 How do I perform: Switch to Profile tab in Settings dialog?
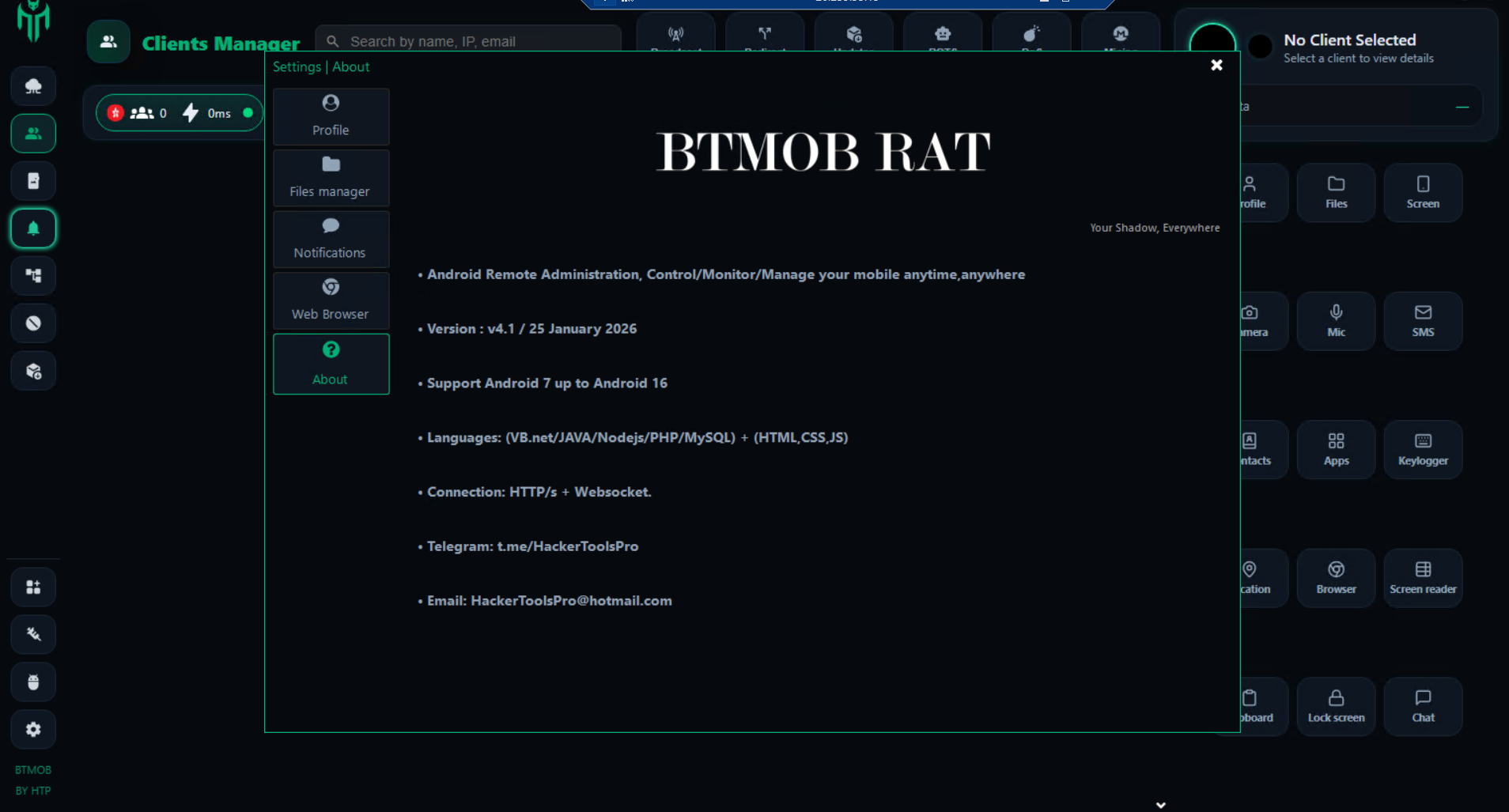click(x=331, y=116)
